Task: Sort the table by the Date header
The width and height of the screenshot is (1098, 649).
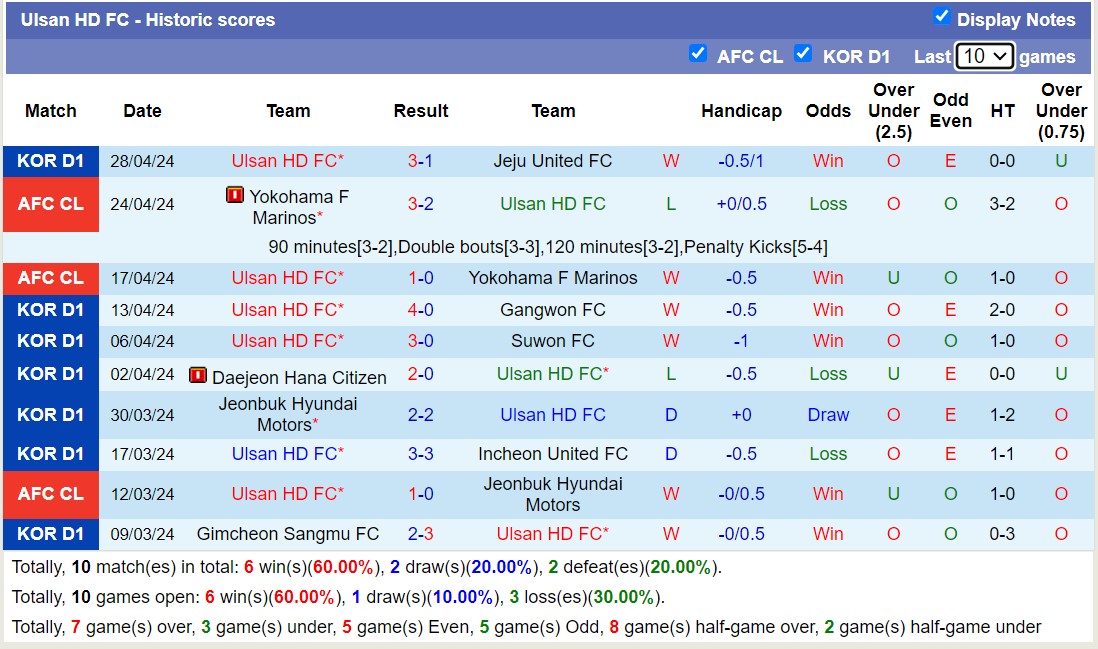Action: click(142, 111)
